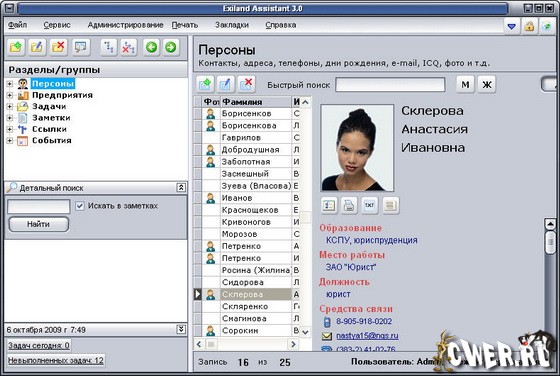Click the magnifier icon of Детальный поиск
This screenshot has width=560, height=376.
[x=12, y=187]
